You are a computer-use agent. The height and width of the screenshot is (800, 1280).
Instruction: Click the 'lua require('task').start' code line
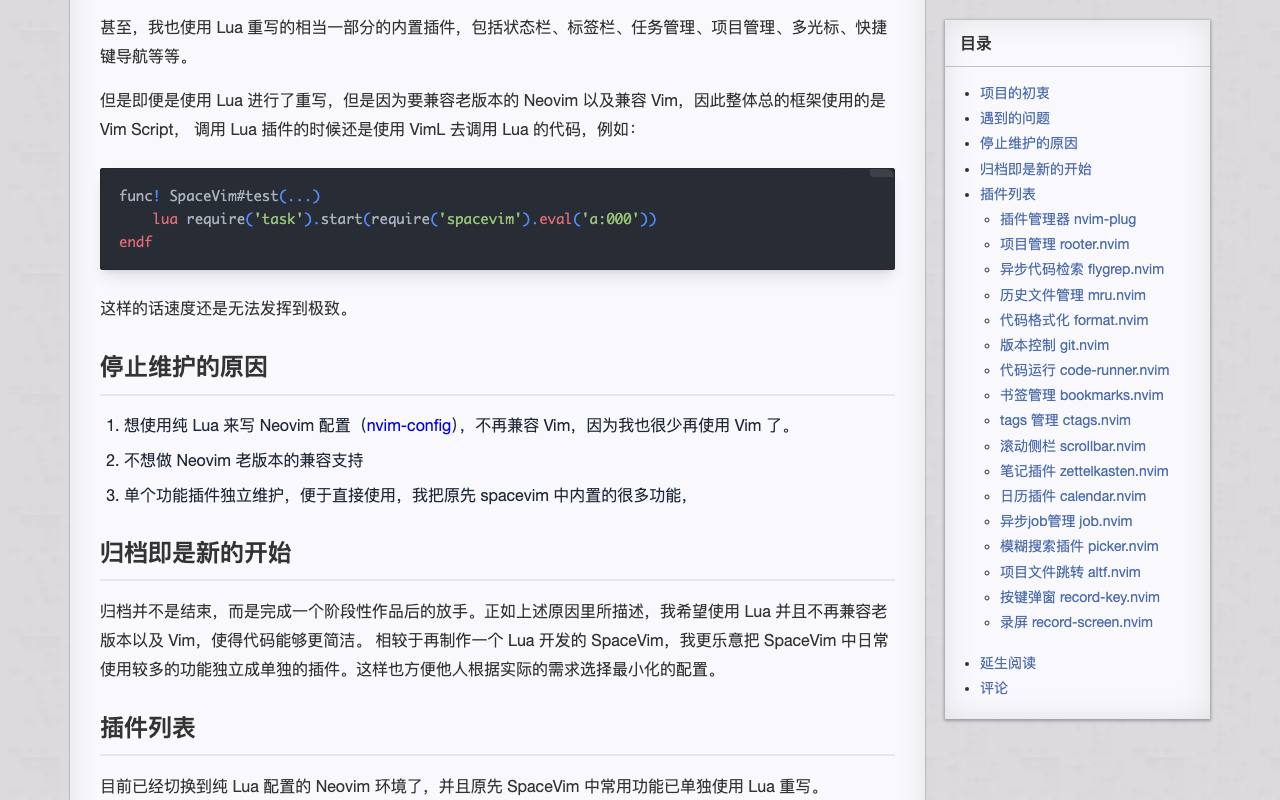click(405, 219)
